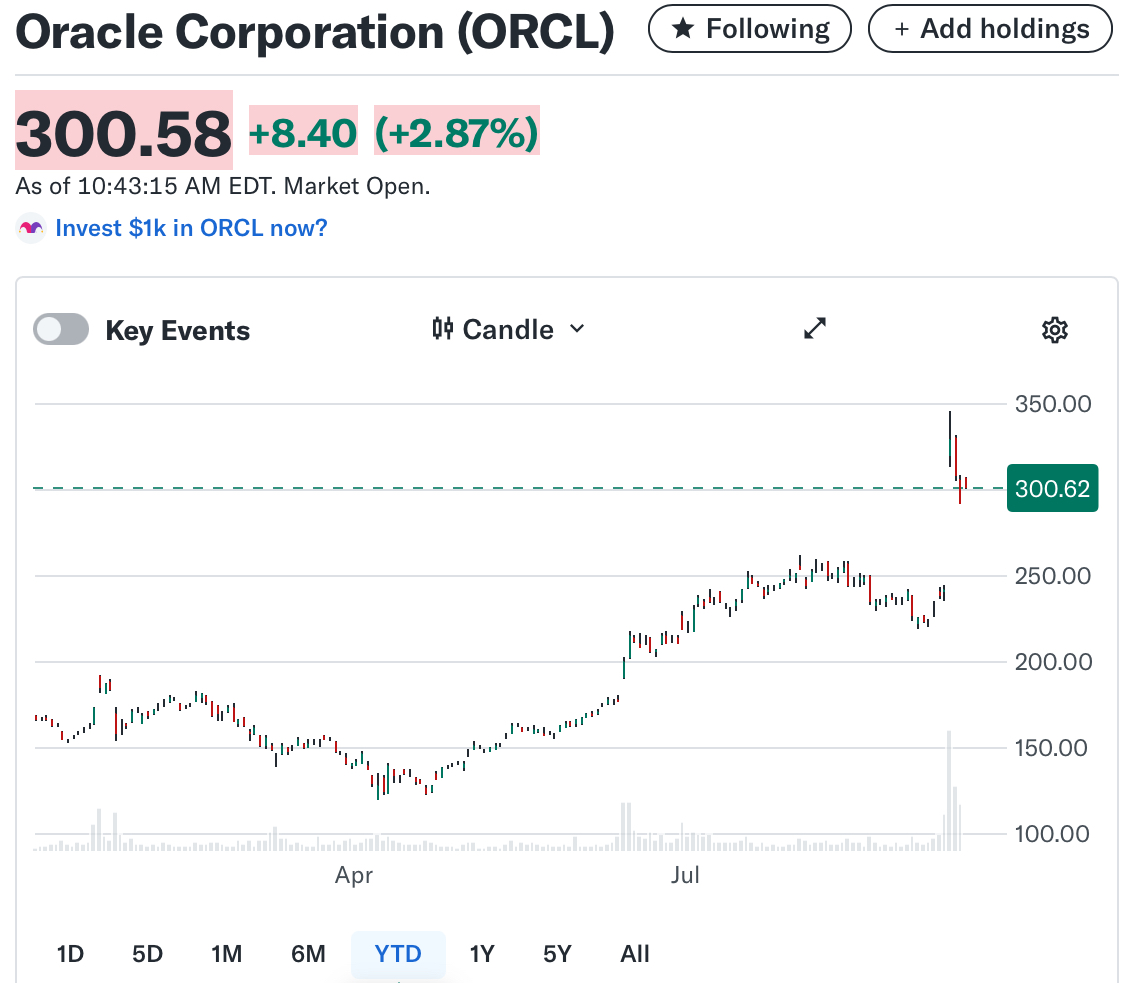Click the 100.00 axis label

[x=1051, y=834]
